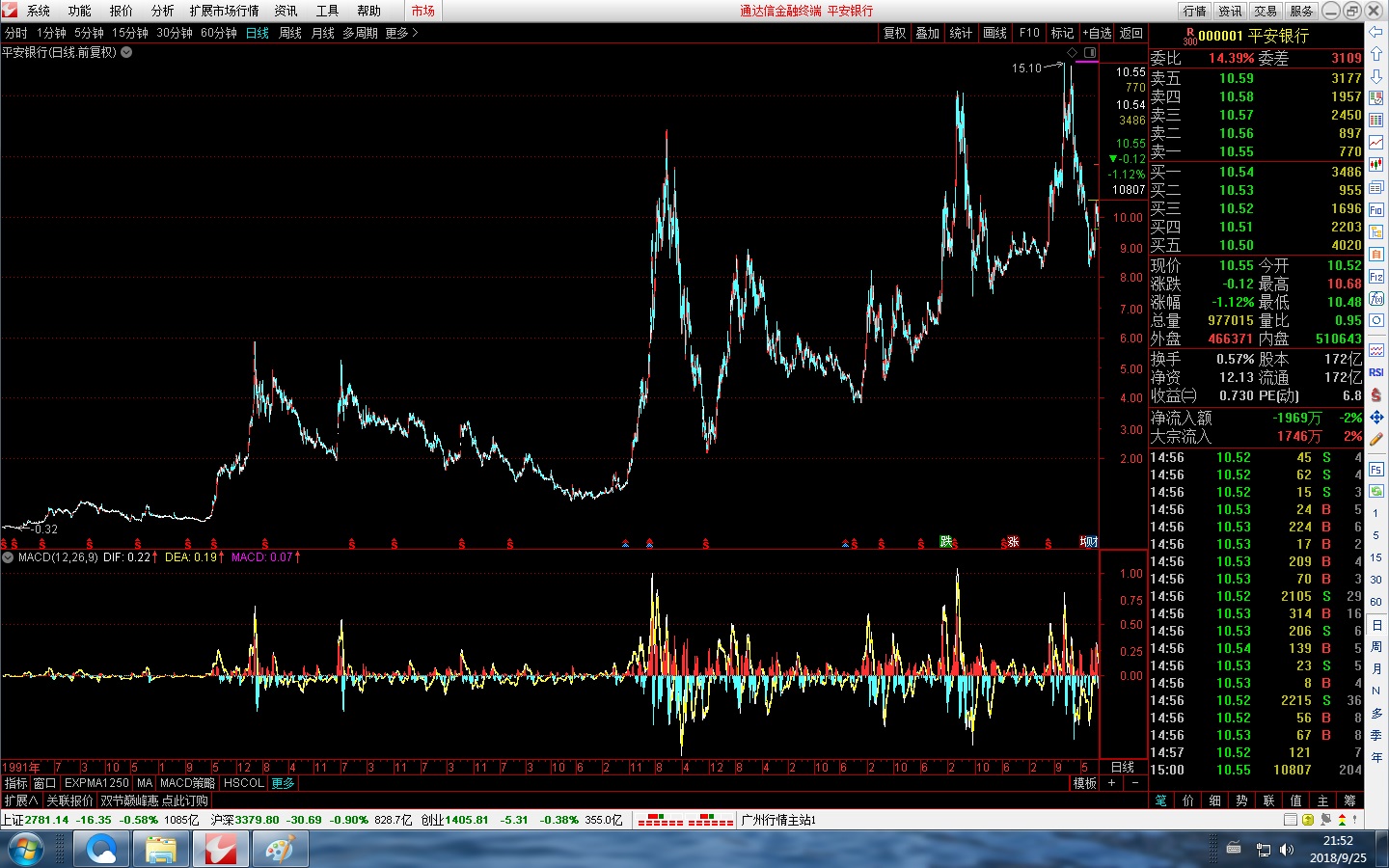Click the 广州行情主站1 server status text
1389x868 pixels.
coord(778,820)
